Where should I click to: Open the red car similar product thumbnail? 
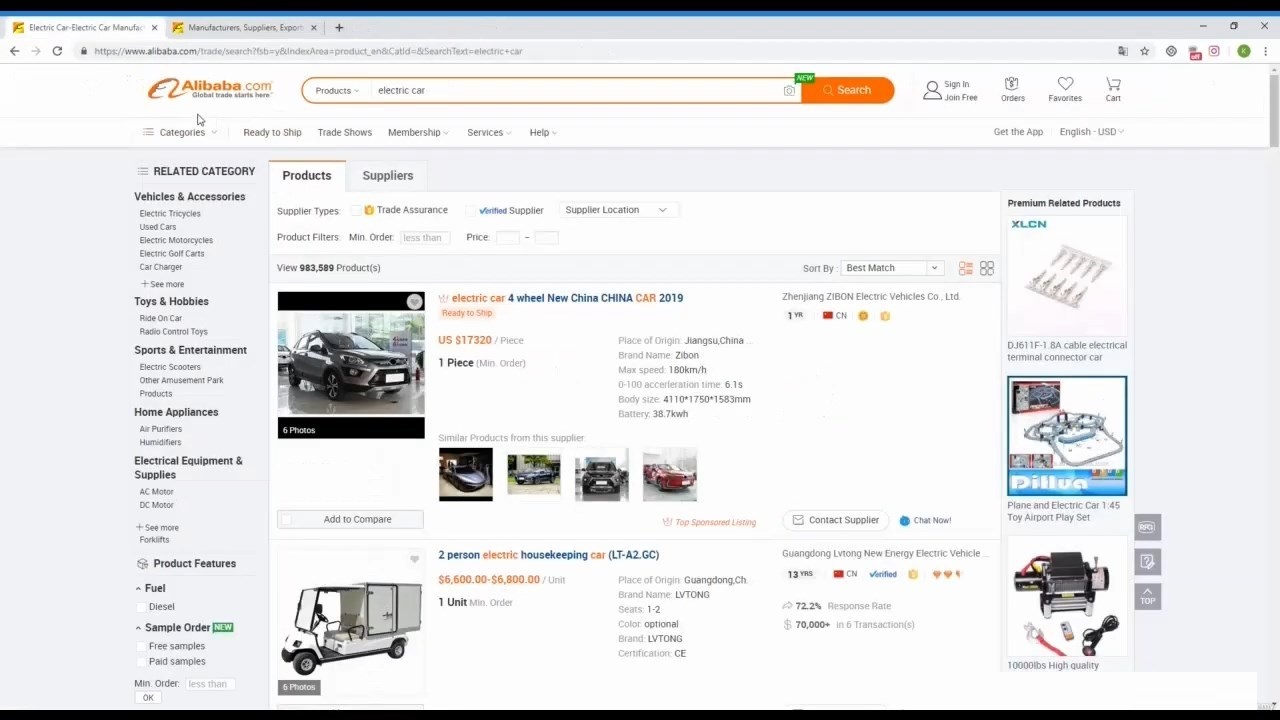(669, 474)
